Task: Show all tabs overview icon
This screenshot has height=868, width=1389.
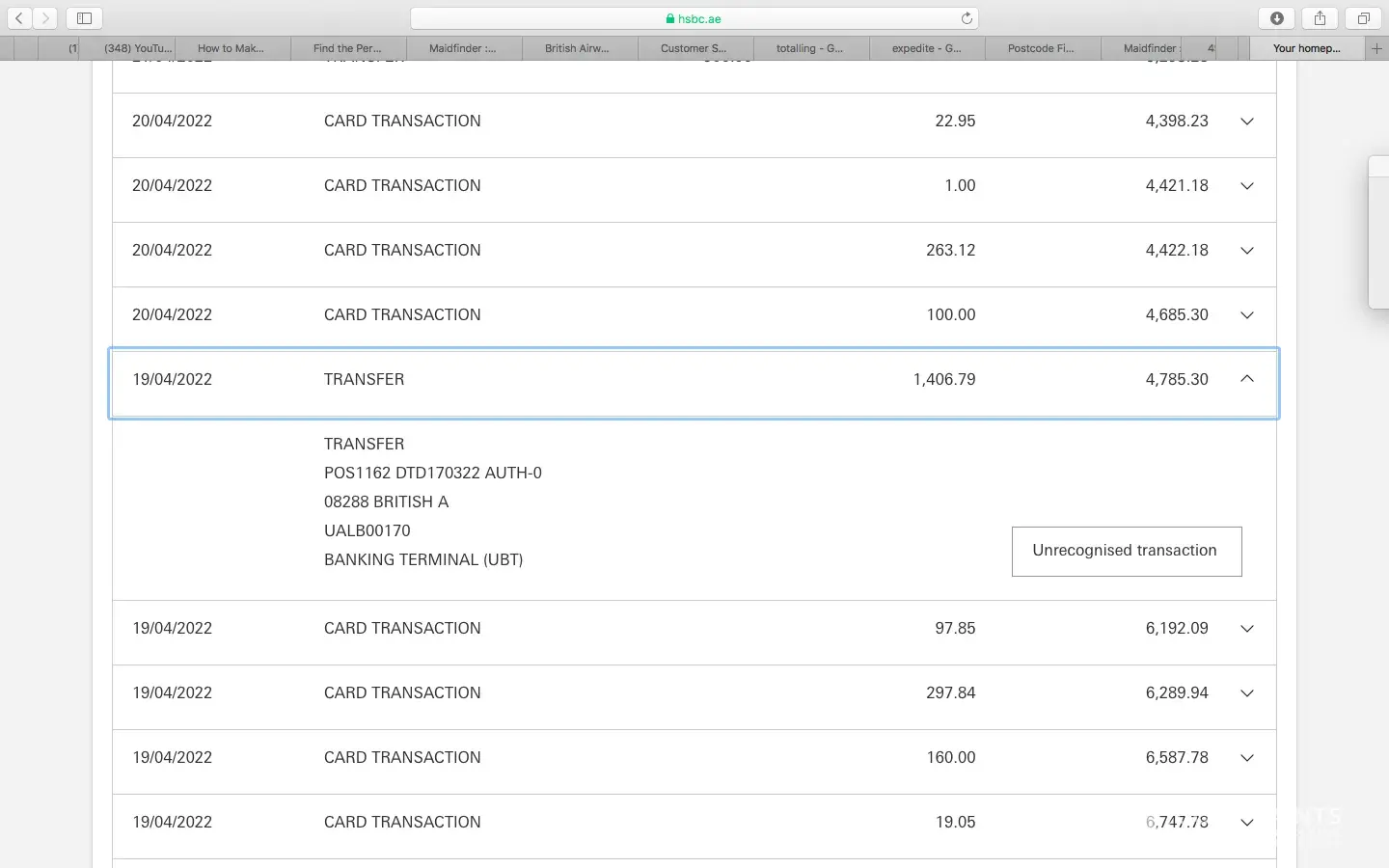Action: coord(1363,18)
